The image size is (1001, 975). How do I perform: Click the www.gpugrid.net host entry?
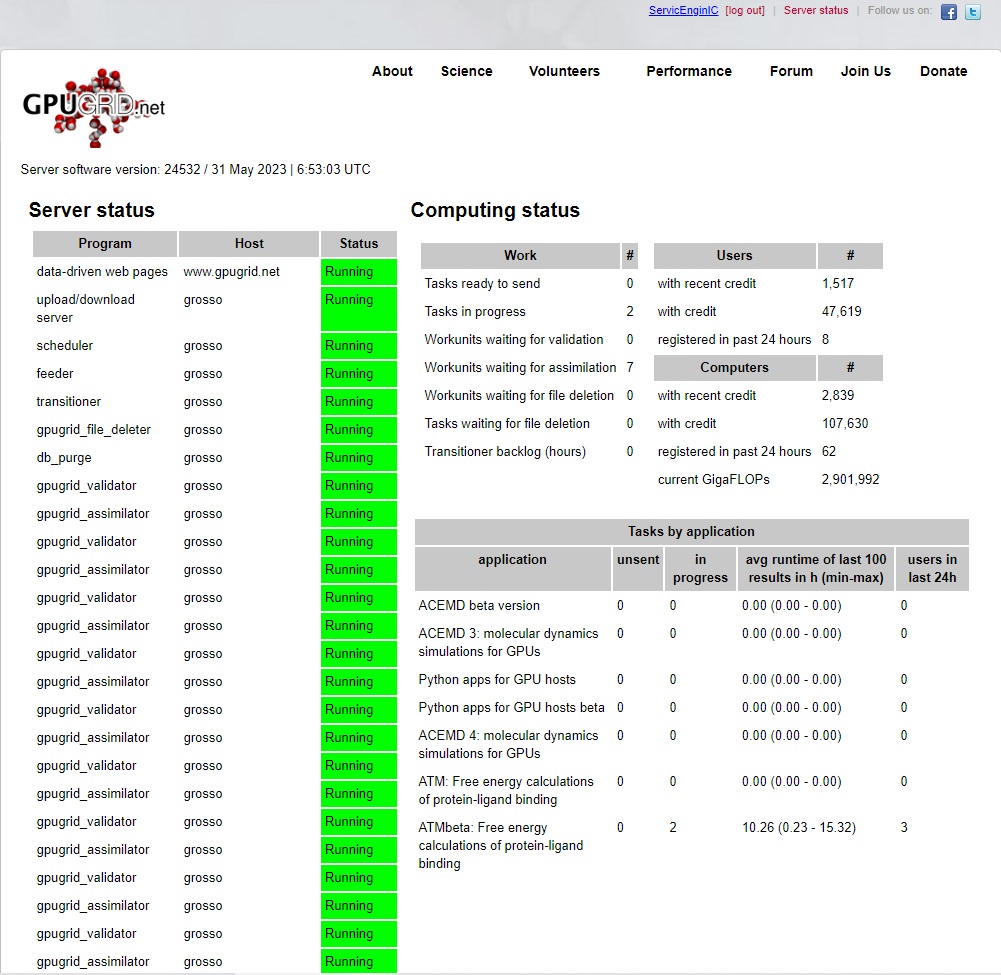tap(231, 272)
